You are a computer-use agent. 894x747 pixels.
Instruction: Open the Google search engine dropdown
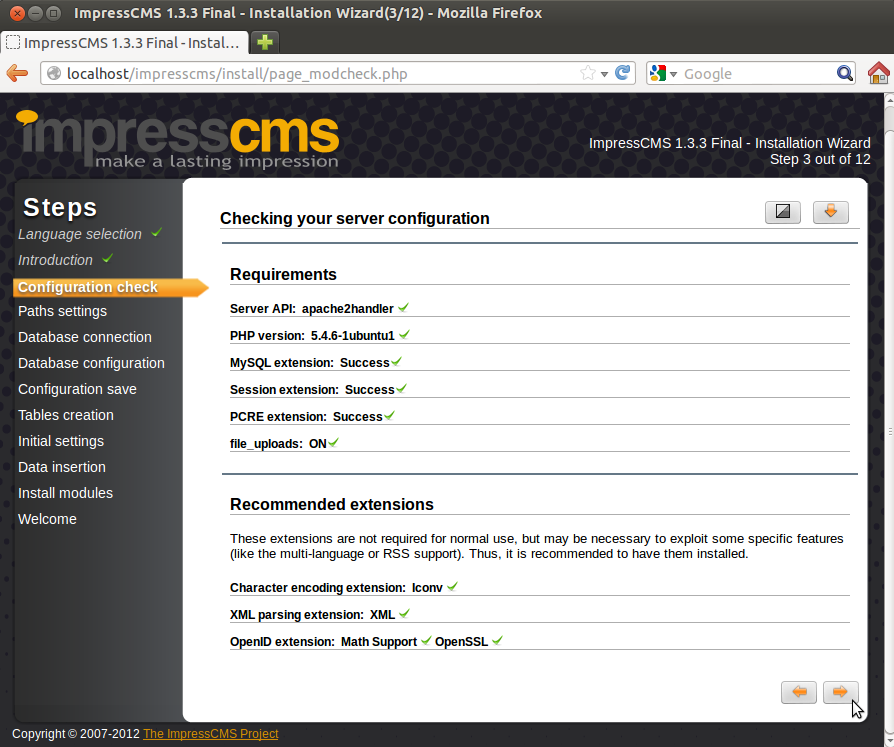coord(663,73)
